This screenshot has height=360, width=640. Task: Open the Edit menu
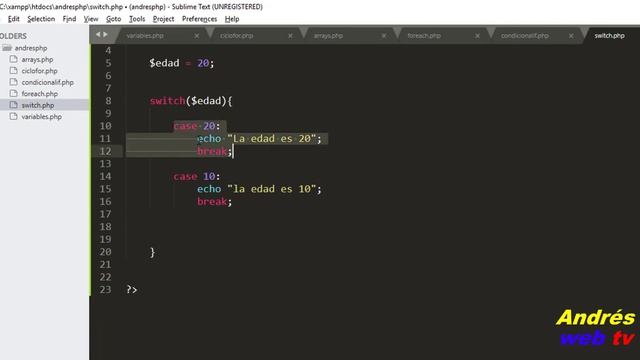[x=13, y=19]
